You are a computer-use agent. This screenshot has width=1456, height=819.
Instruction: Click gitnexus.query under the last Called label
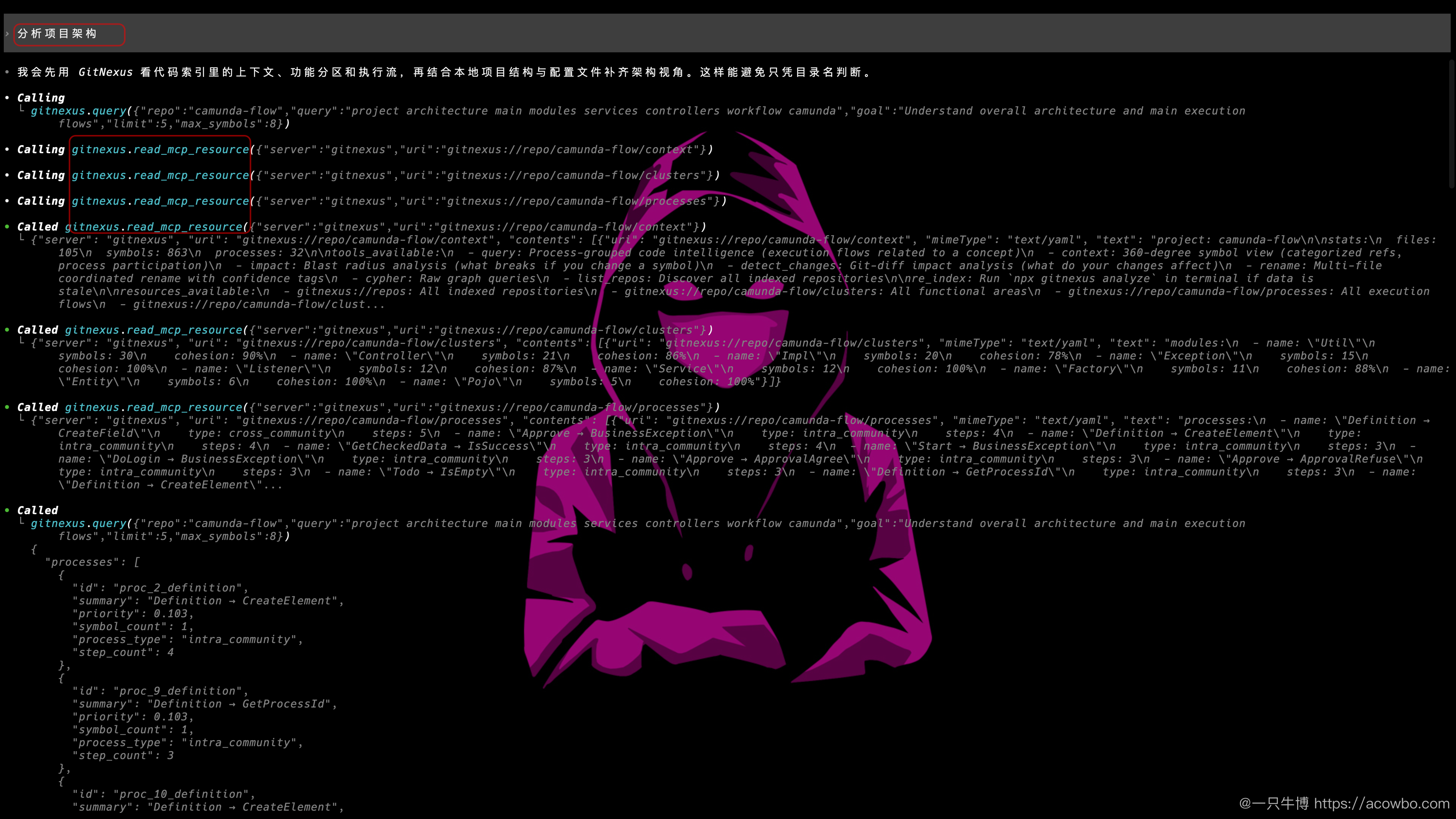pyautogui.click(x=78, y=523)
